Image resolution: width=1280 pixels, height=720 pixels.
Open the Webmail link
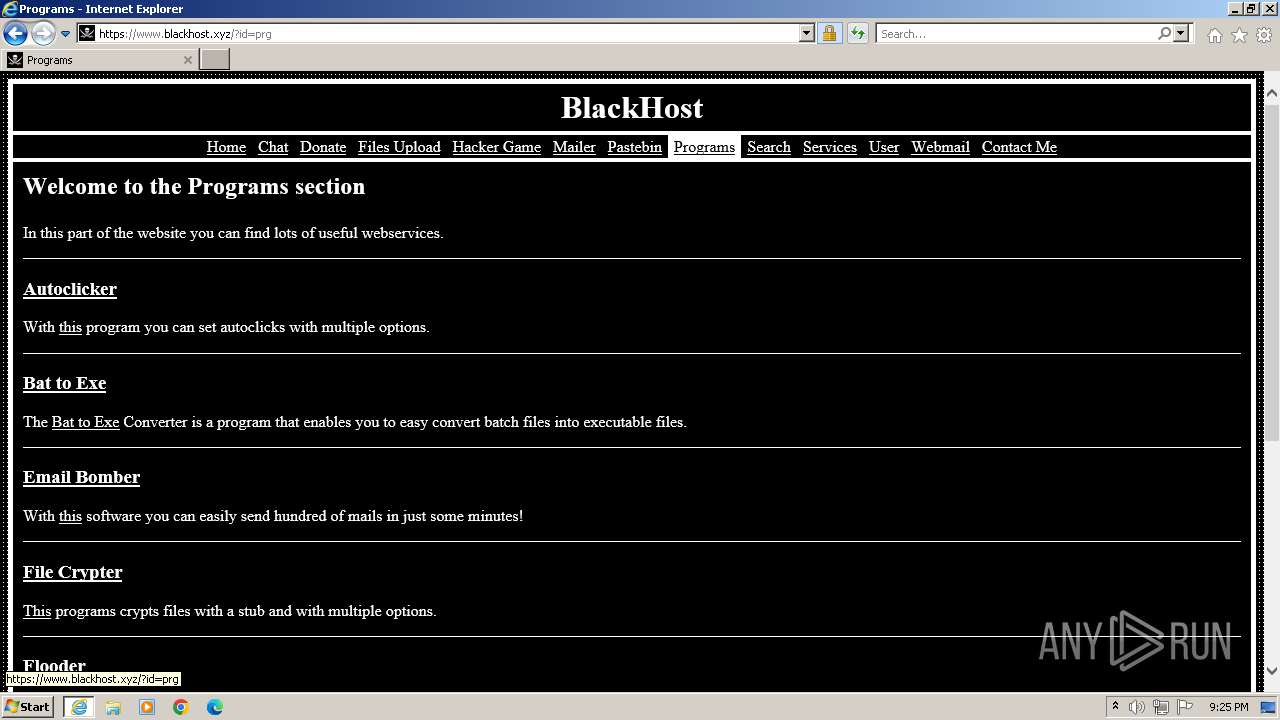point(940,147)
